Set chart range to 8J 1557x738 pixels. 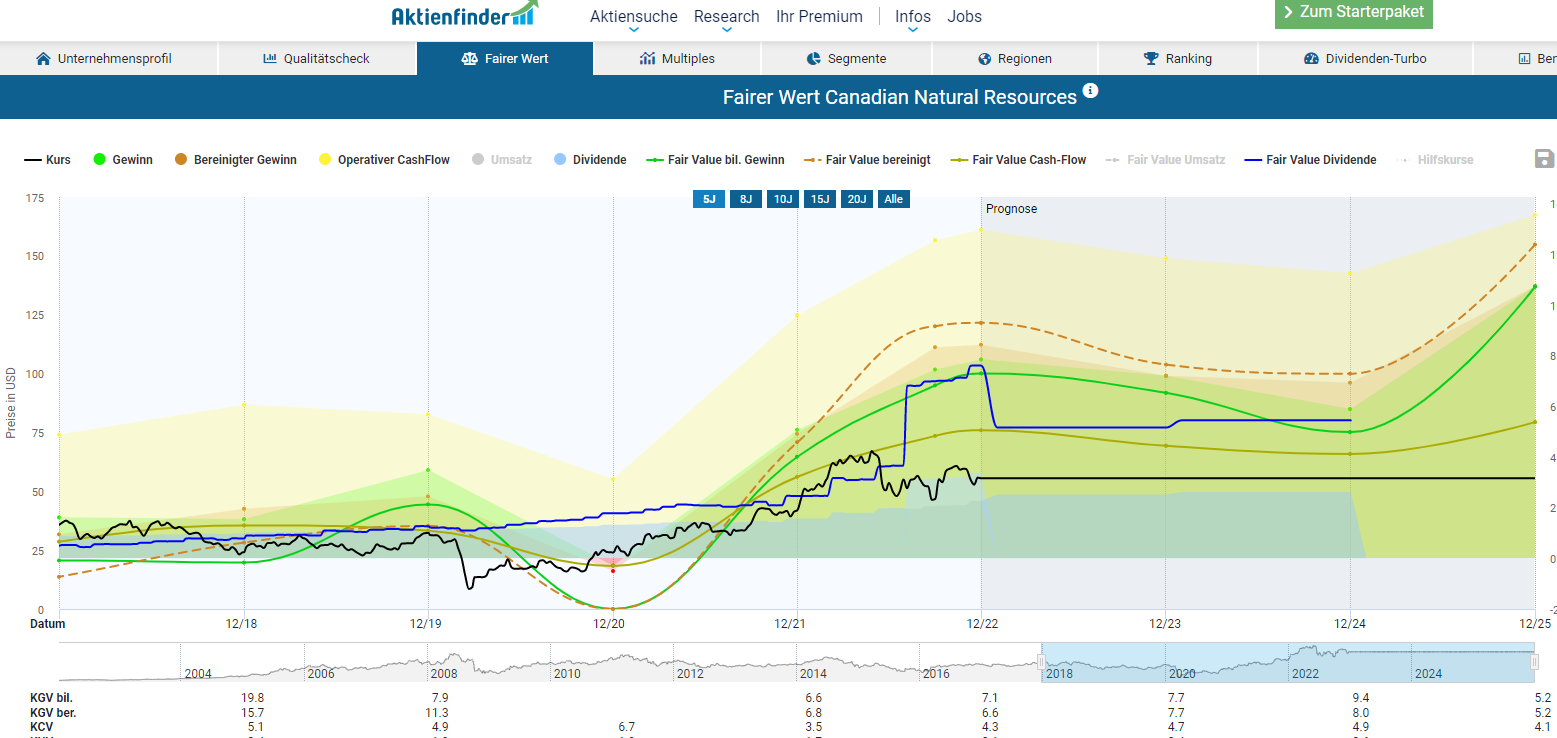746,199
